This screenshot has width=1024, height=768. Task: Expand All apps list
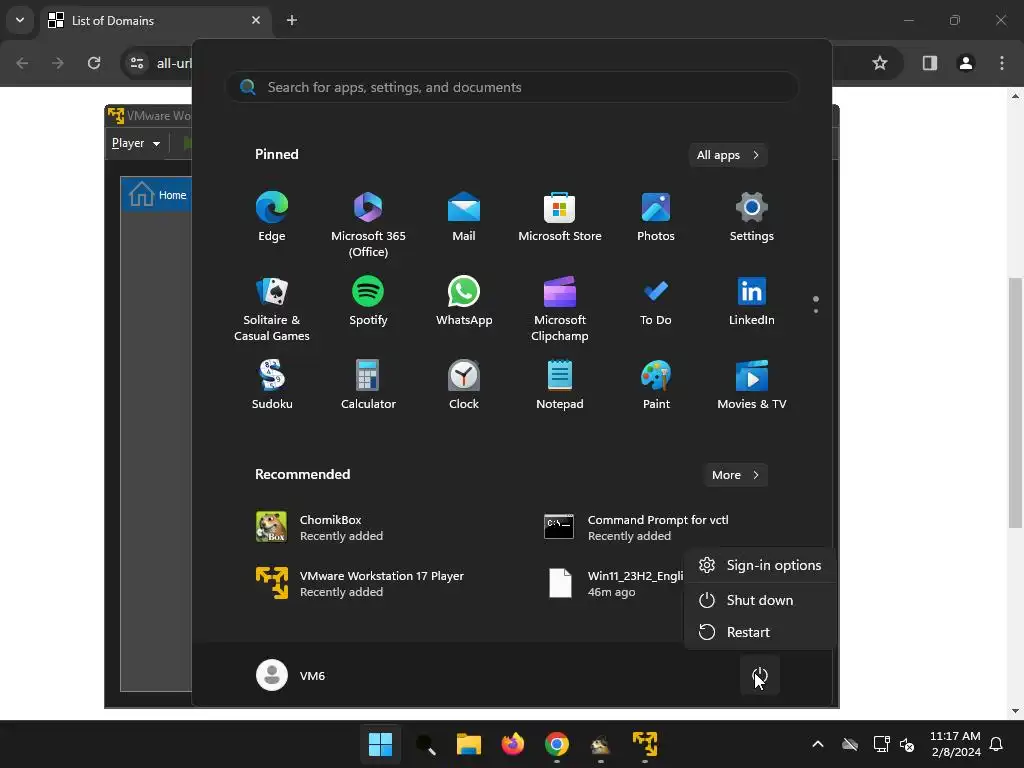pos(728,155)
